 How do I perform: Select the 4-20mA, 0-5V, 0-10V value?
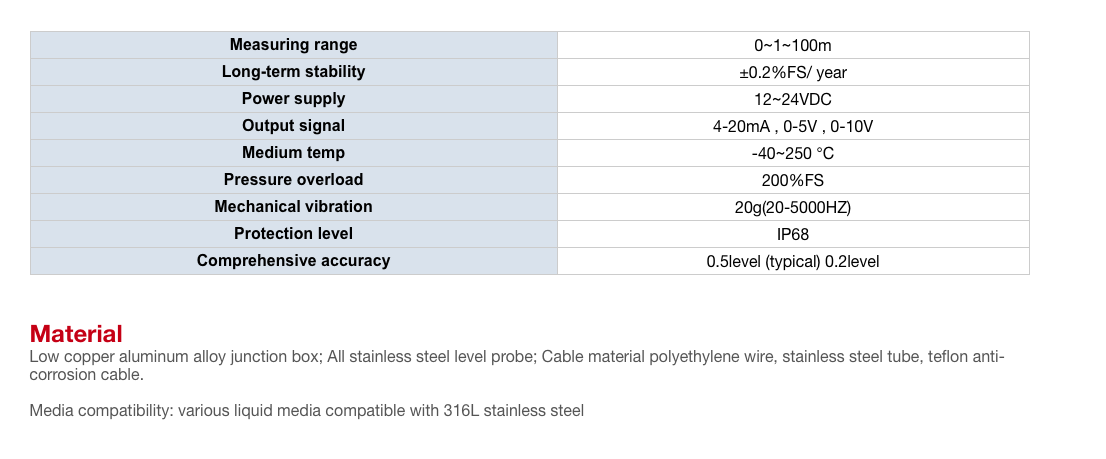(793, 127)
